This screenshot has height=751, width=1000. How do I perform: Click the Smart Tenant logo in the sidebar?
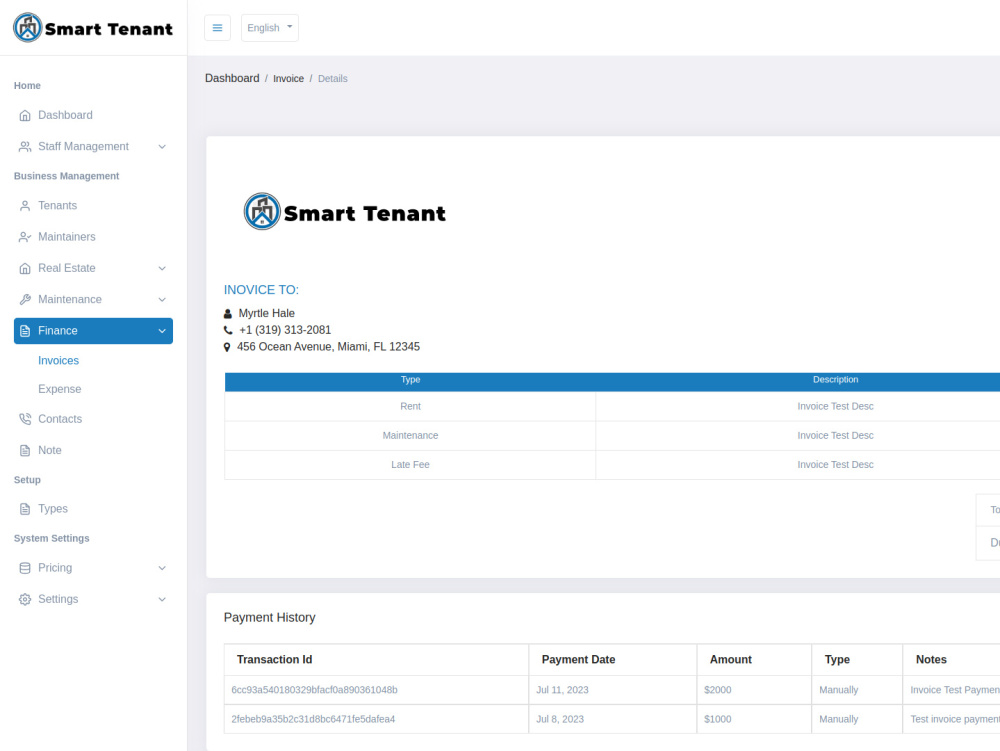93,28
